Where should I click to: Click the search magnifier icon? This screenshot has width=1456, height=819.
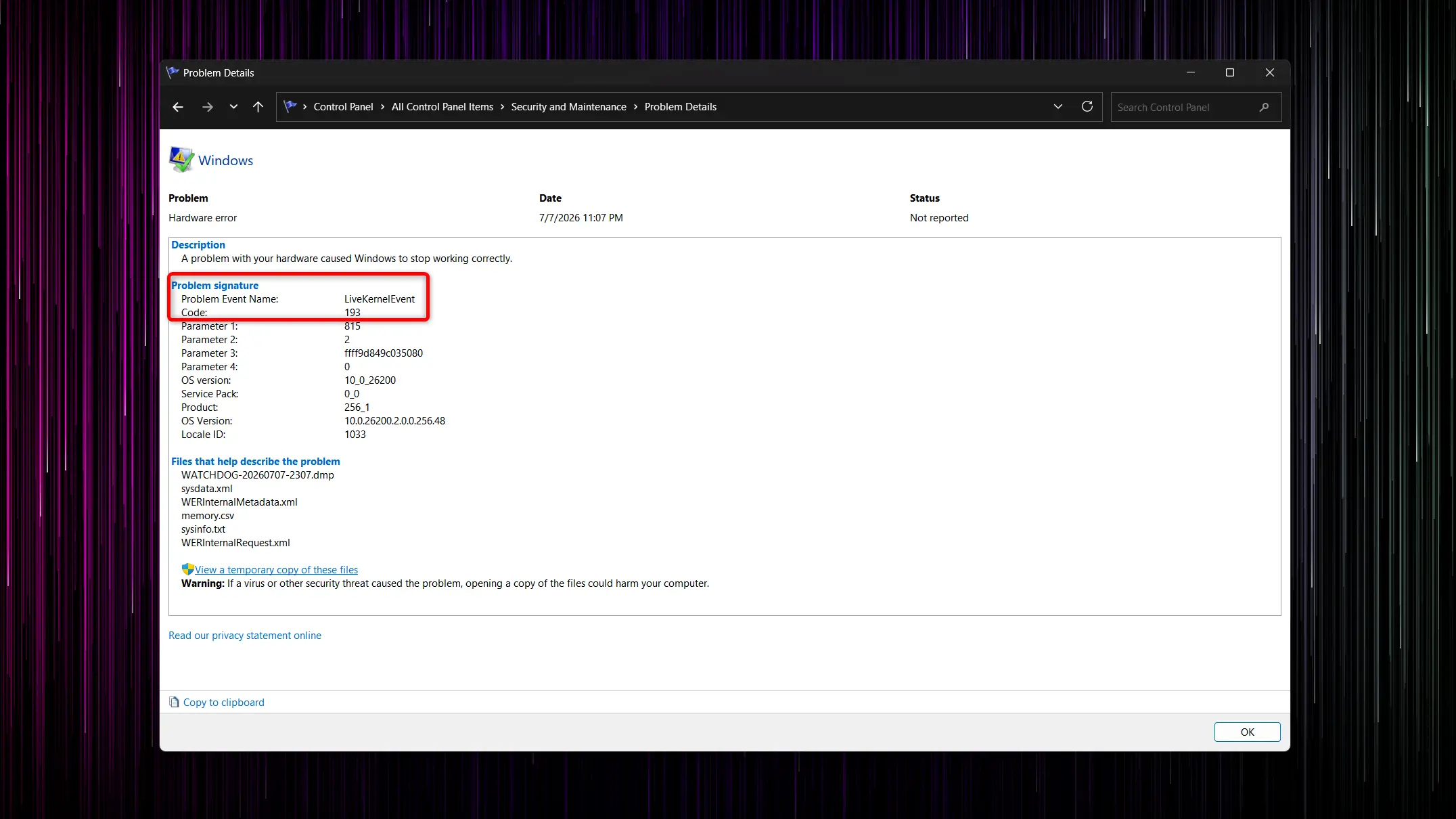point(1264,107)
